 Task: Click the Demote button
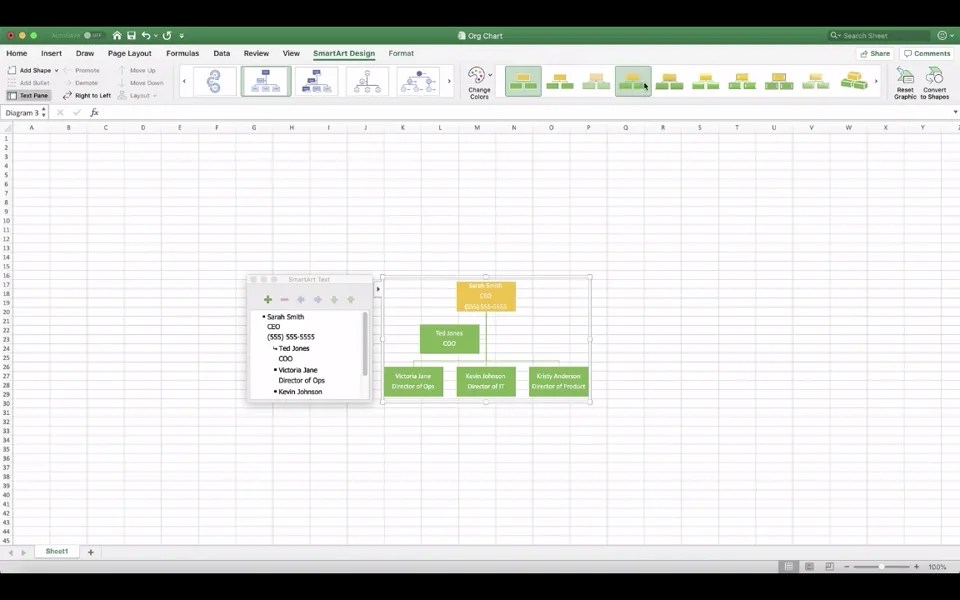tap(80, 83)
